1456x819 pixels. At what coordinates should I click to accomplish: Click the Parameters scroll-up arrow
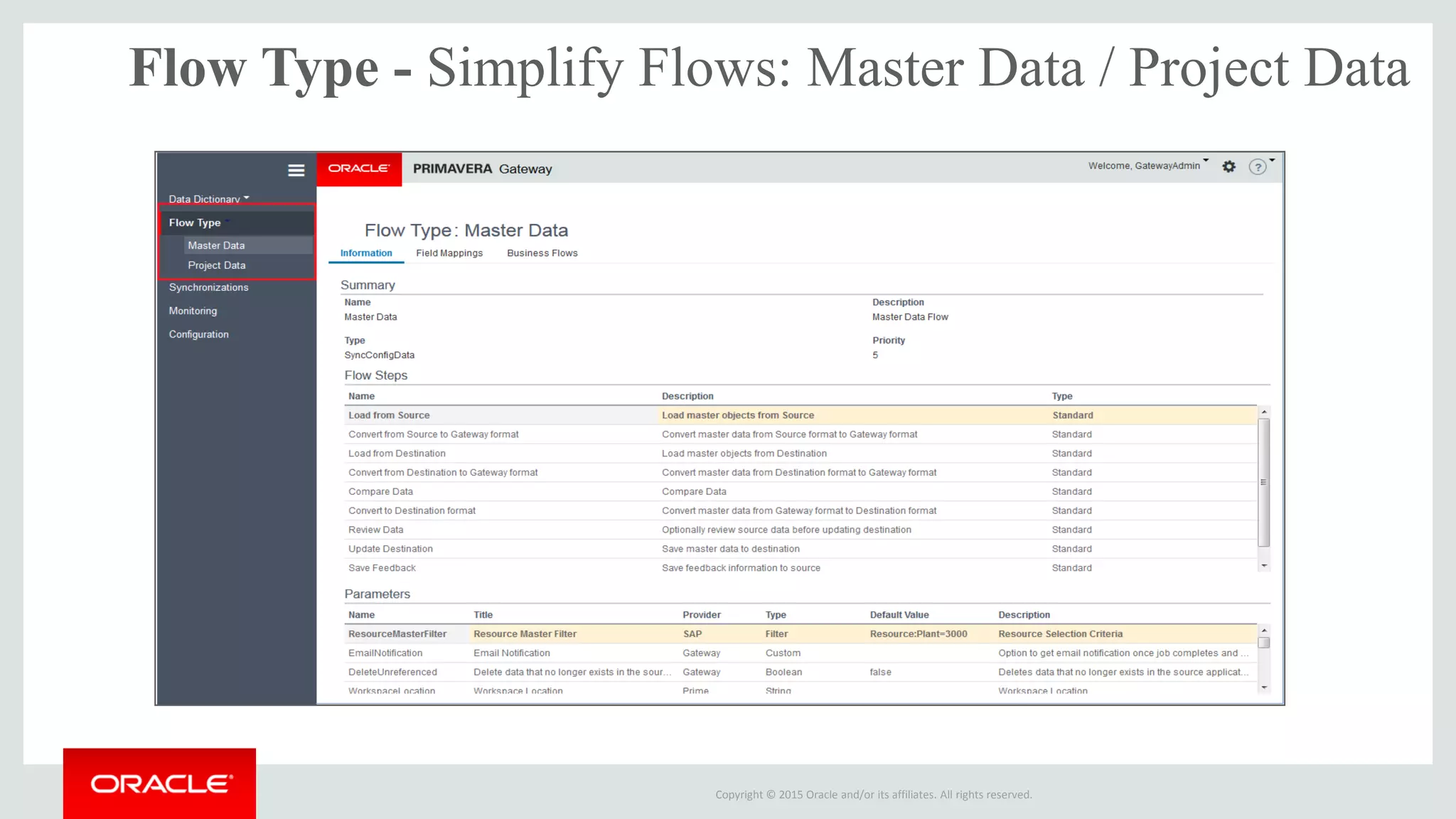(x=1264, y=631)
